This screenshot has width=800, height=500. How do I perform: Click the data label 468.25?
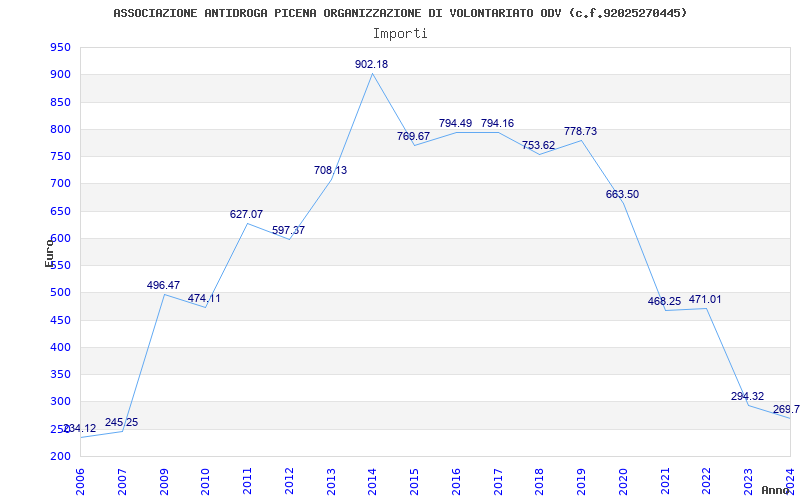click(664, 302)
